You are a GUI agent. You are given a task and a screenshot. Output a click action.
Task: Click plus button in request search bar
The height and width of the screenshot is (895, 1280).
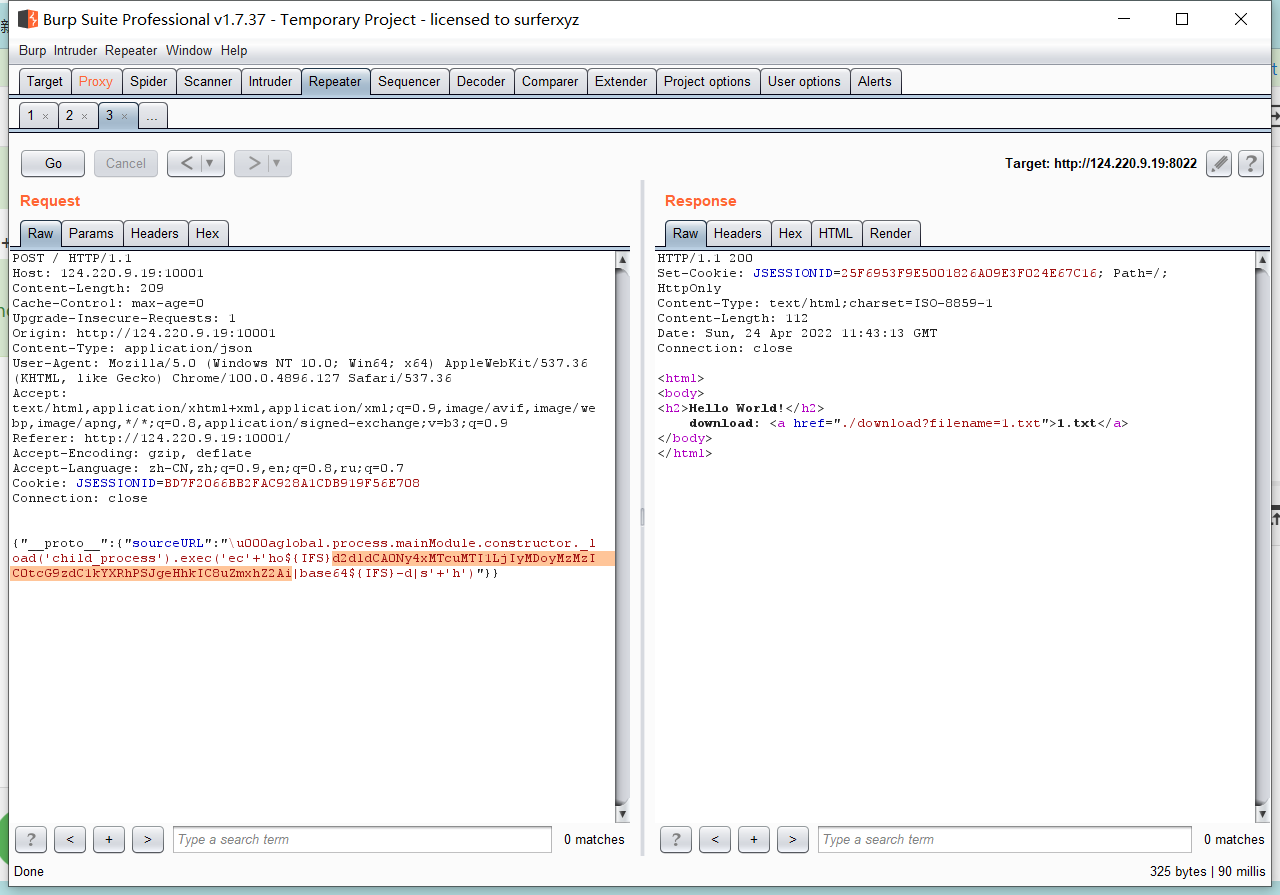[x=109, y=839]
